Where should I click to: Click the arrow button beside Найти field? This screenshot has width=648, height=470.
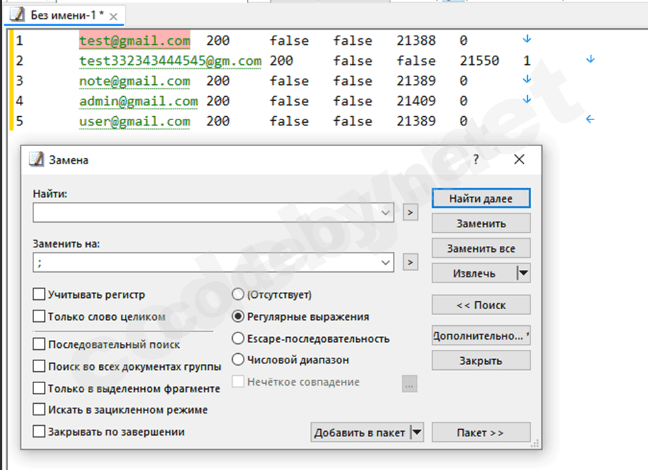410,212
